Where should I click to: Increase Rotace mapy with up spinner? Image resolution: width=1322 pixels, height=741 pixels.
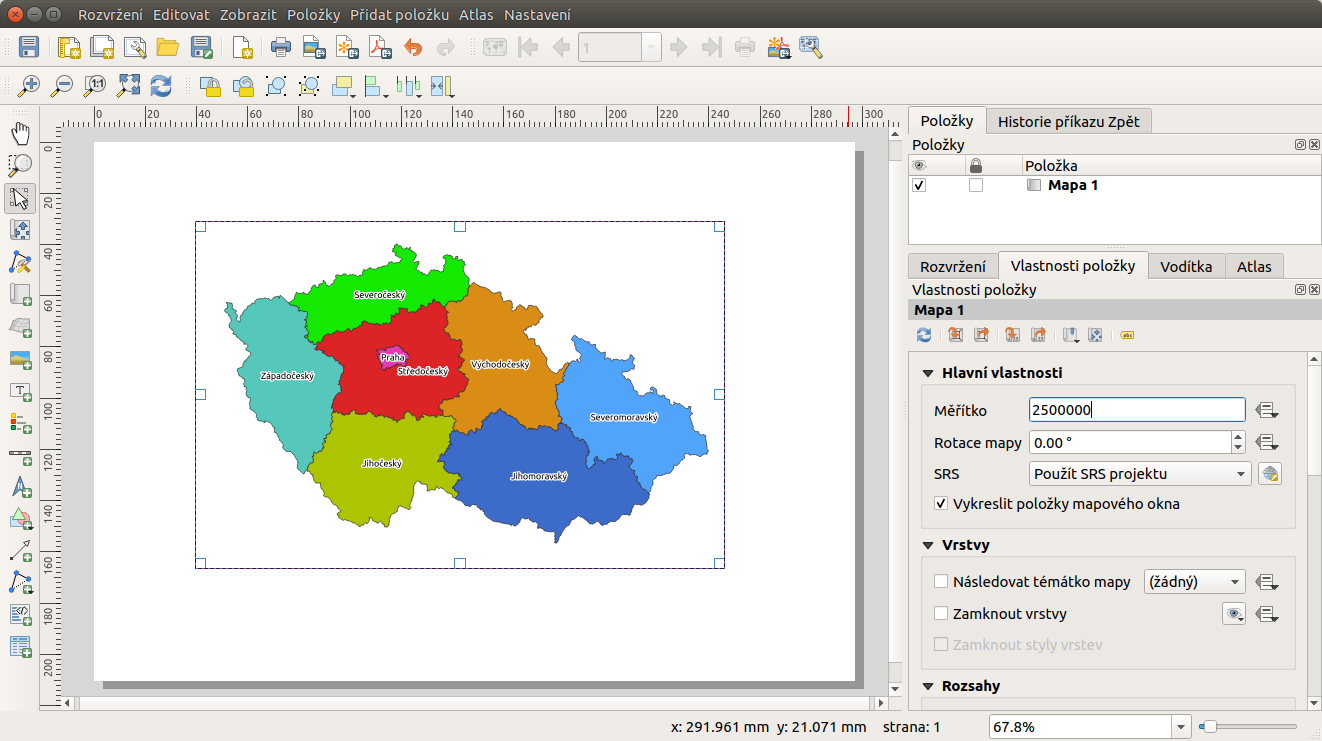[x=1238, y=436]
